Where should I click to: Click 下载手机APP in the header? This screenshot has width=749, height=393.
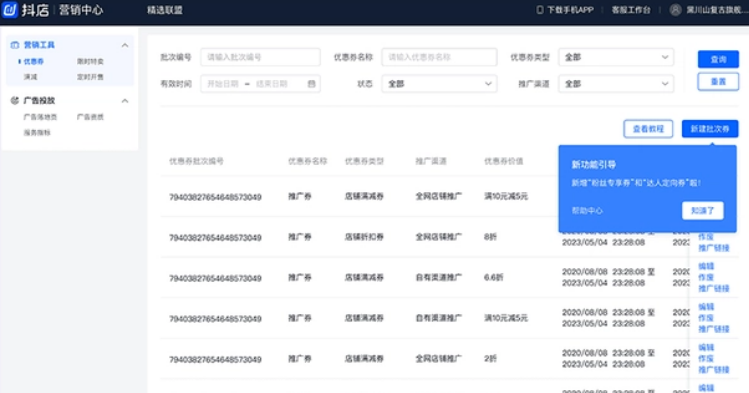tap(570, 10)
